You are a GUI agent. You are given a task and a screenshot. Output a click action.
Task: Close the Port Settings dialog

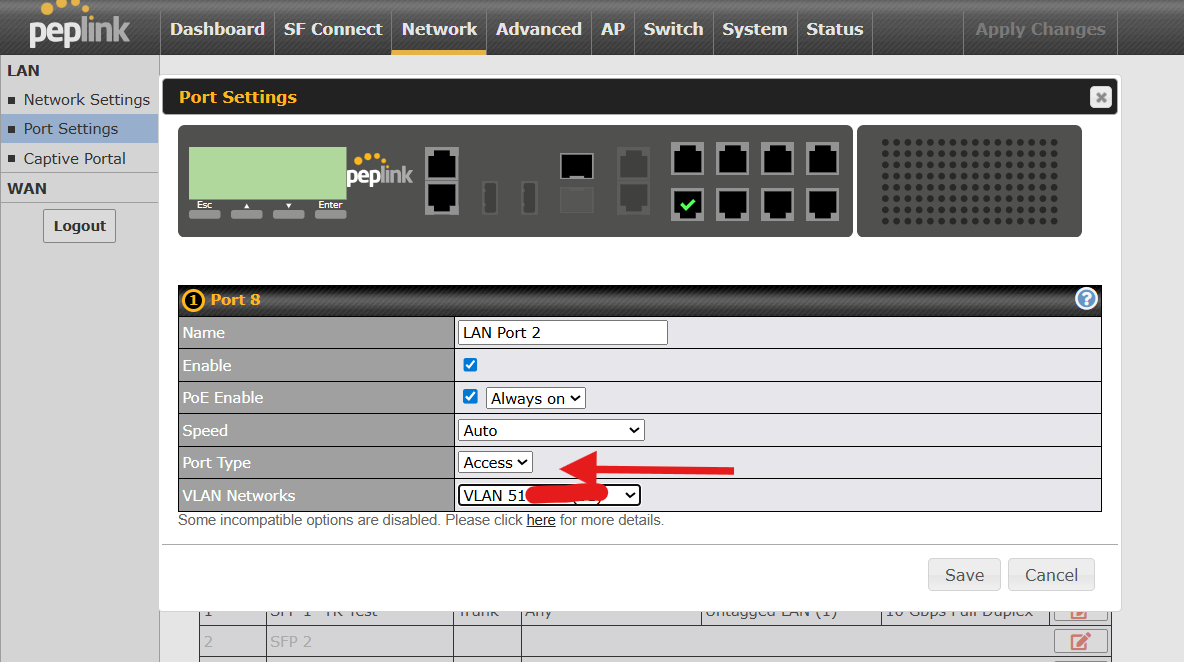[x=1101, y=97]
